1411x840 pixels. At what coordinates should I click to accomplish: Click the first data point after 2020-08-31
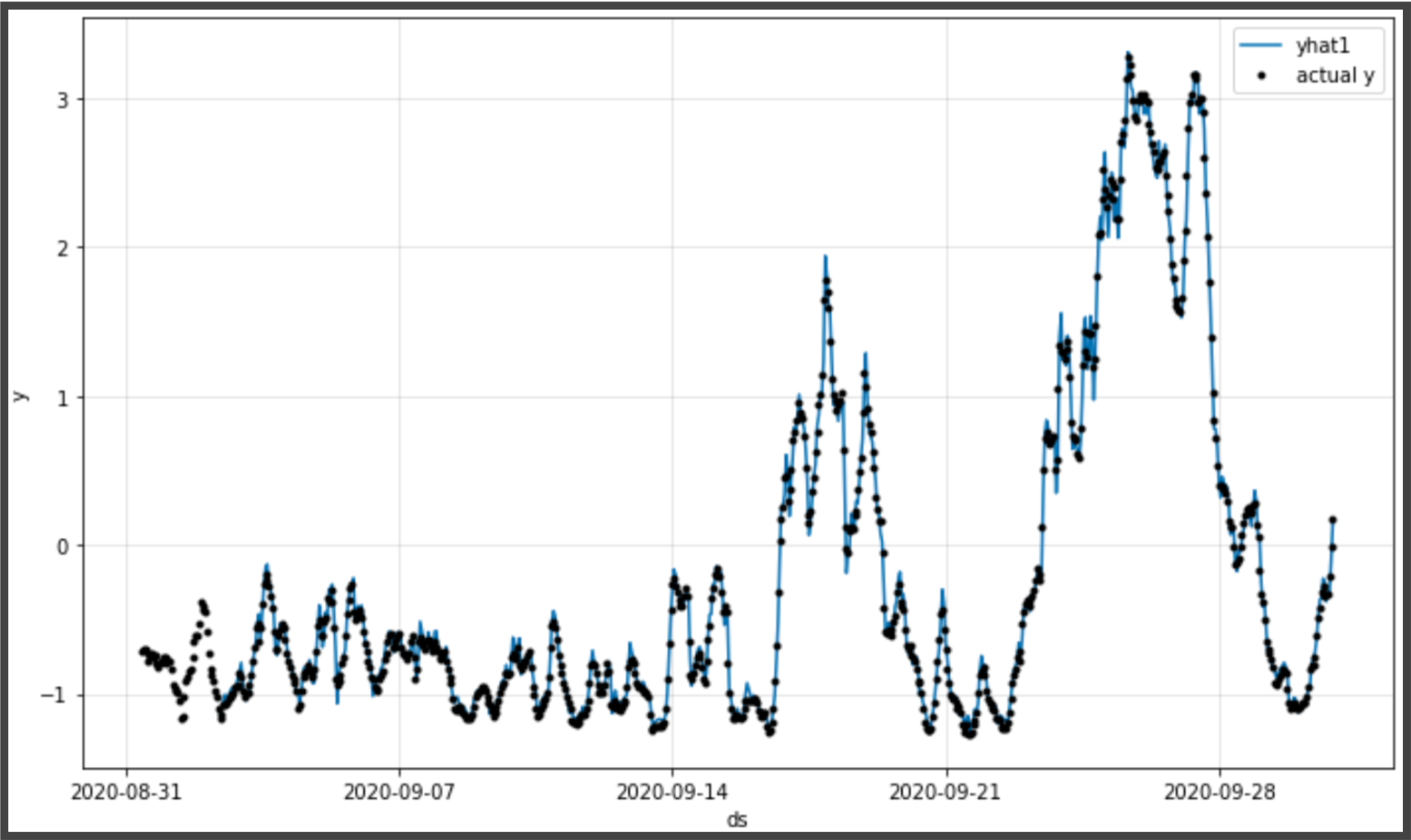pos(142,651)
